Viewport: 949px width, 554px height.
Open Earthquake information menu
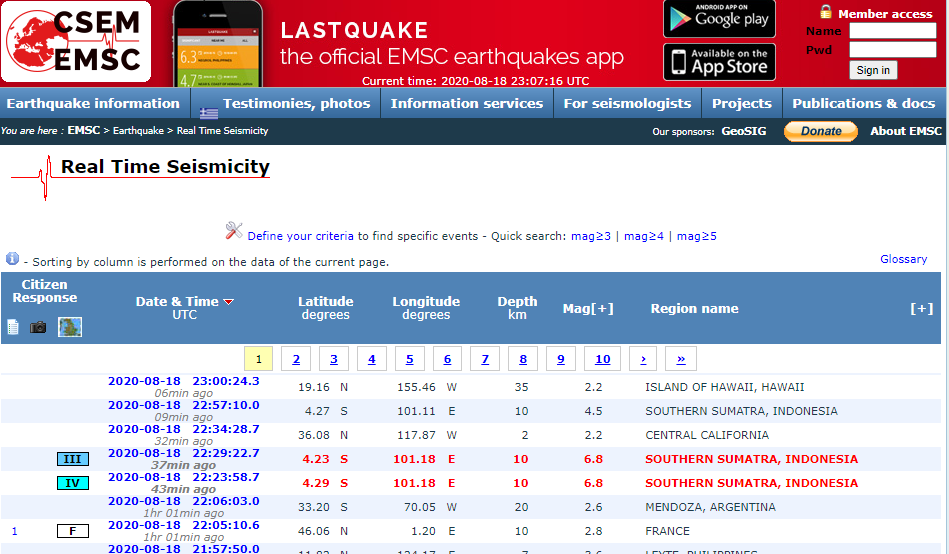coord(93,103)
